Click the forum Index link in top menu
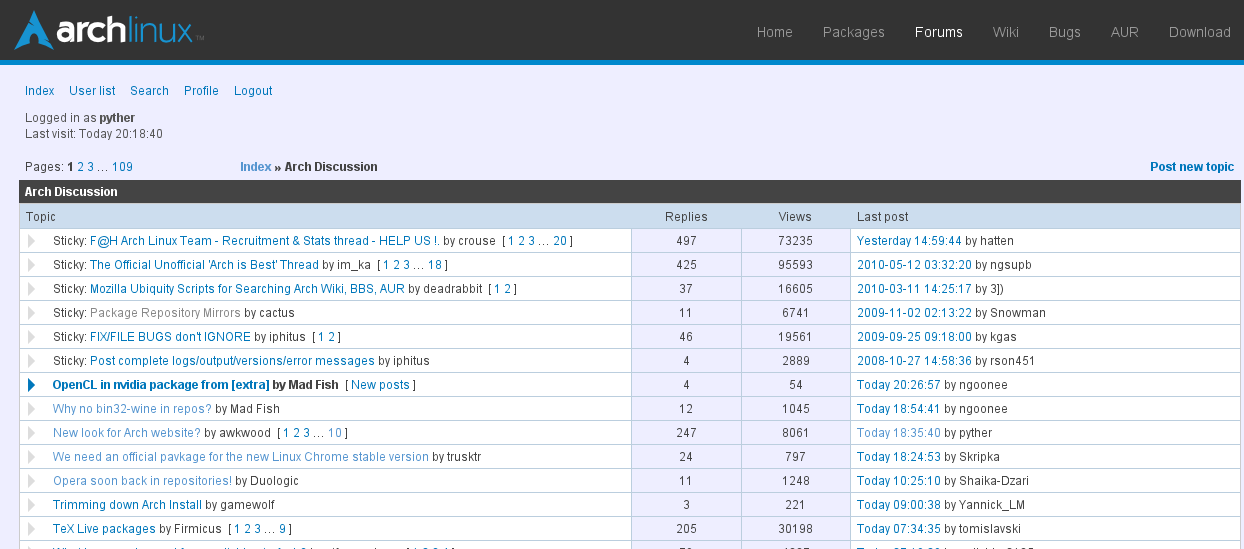 click(x=40, y=91)
